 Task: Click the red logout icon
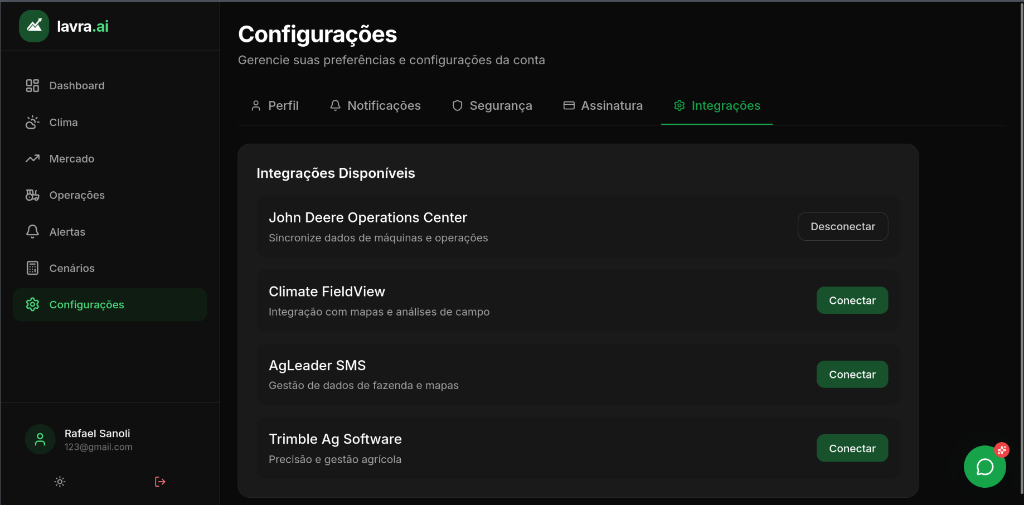[160, 482]
